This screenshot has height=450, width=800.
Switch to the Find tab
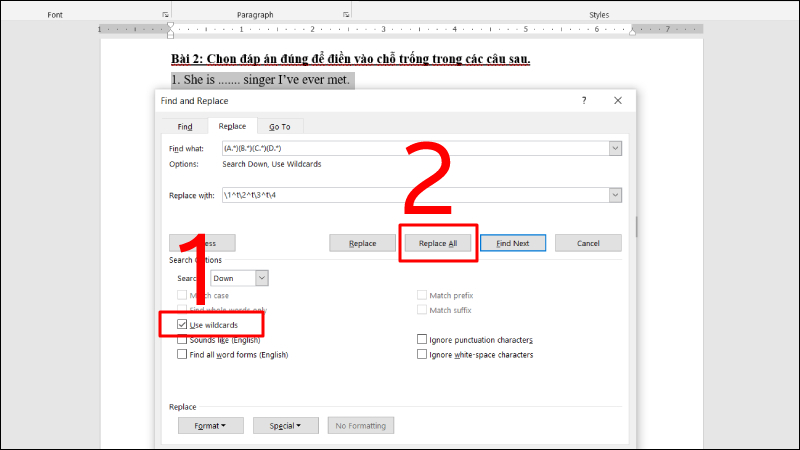click(185, 127)
